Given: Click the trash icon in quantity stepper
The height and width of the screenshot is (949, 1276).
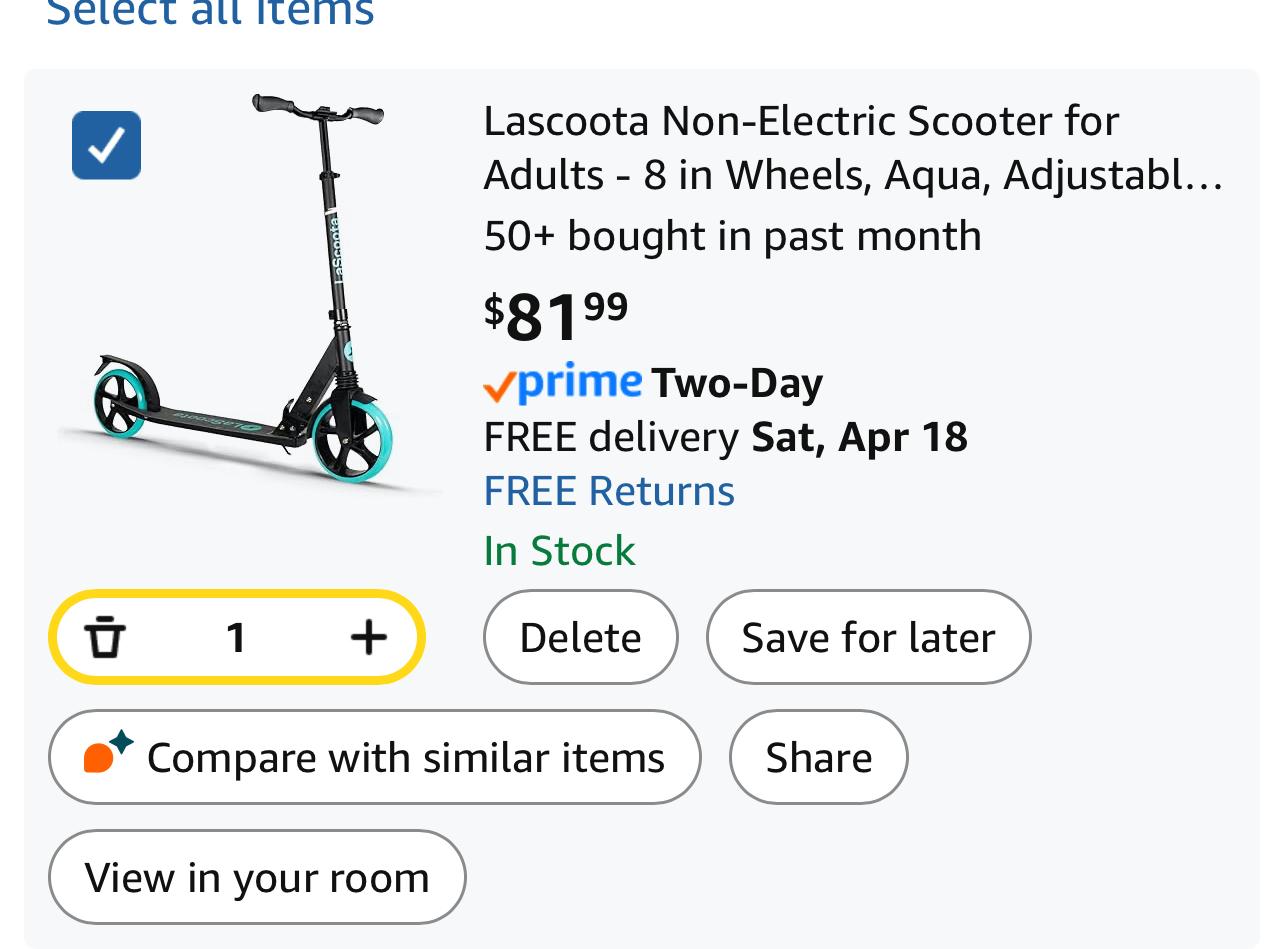Looking at the screenshot, I should click(105, 637).
